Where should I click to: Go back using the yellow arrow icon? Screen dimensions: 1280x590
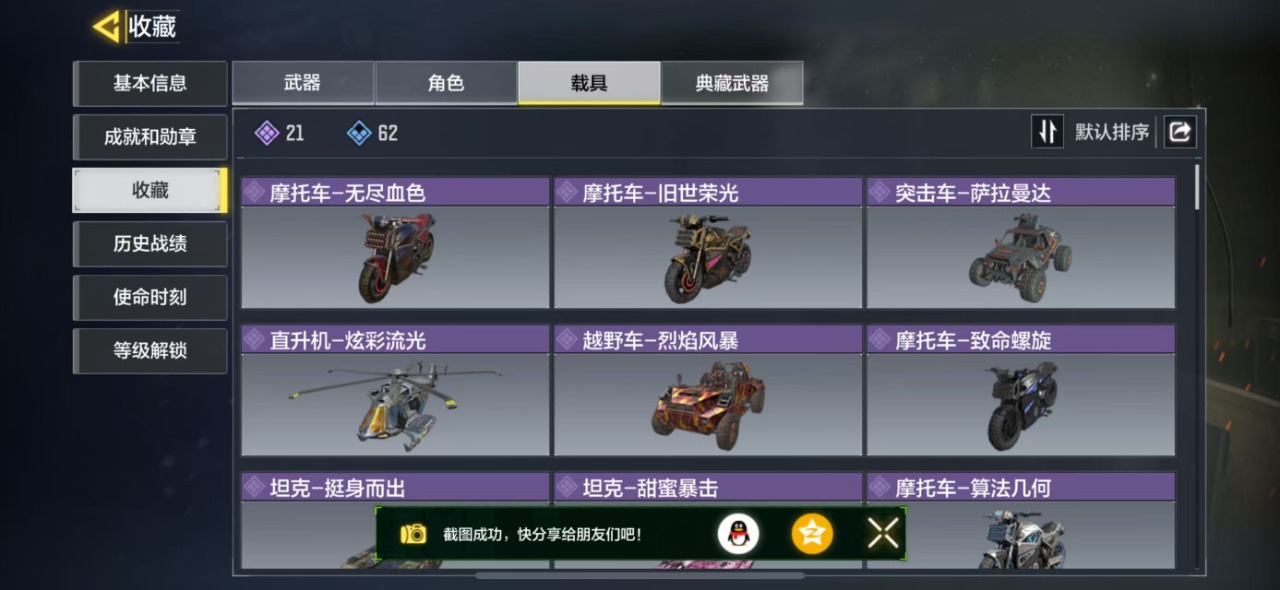pyautogui.click(x=106, y=27)
